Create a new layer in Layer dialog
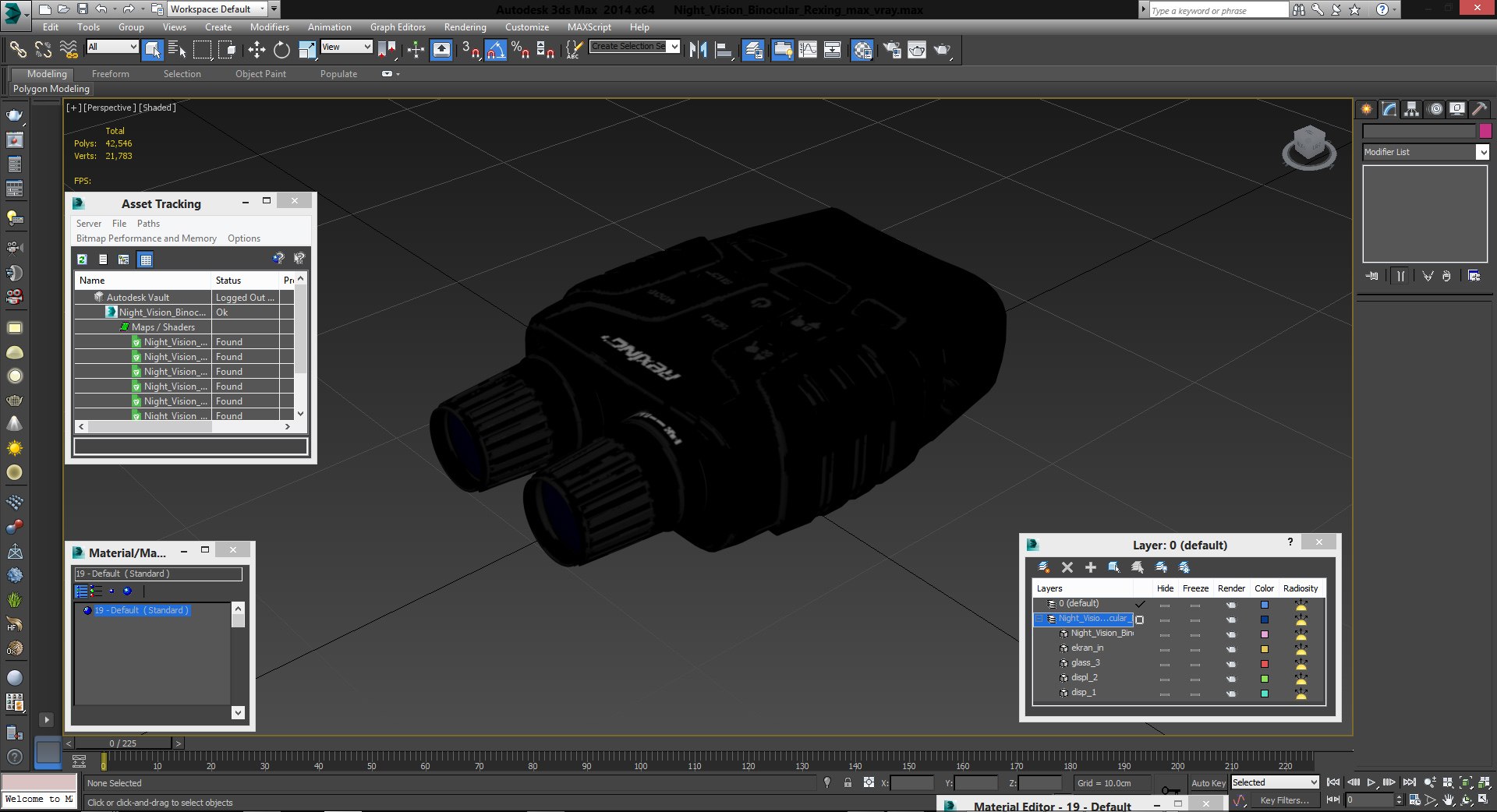 [1044, 567]
